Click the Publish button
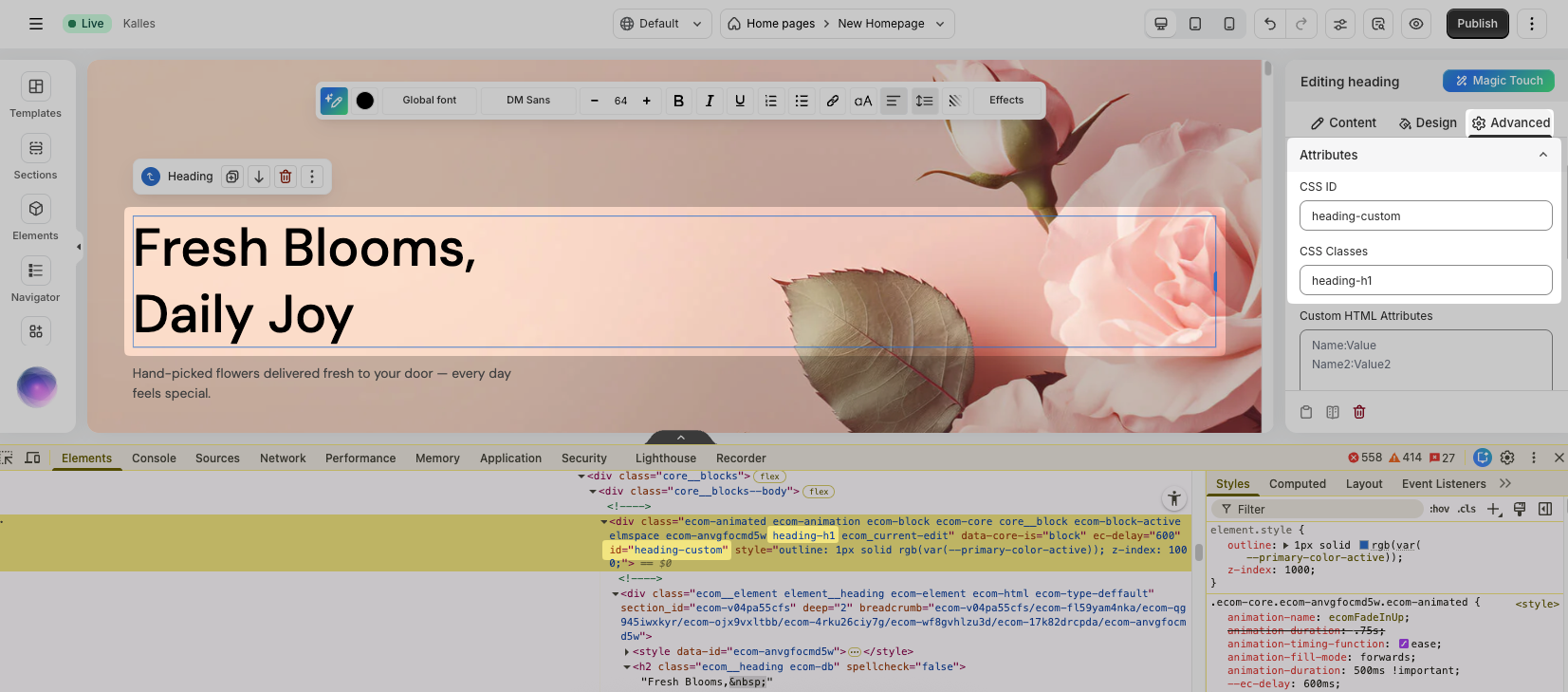 click(1477, 24)
